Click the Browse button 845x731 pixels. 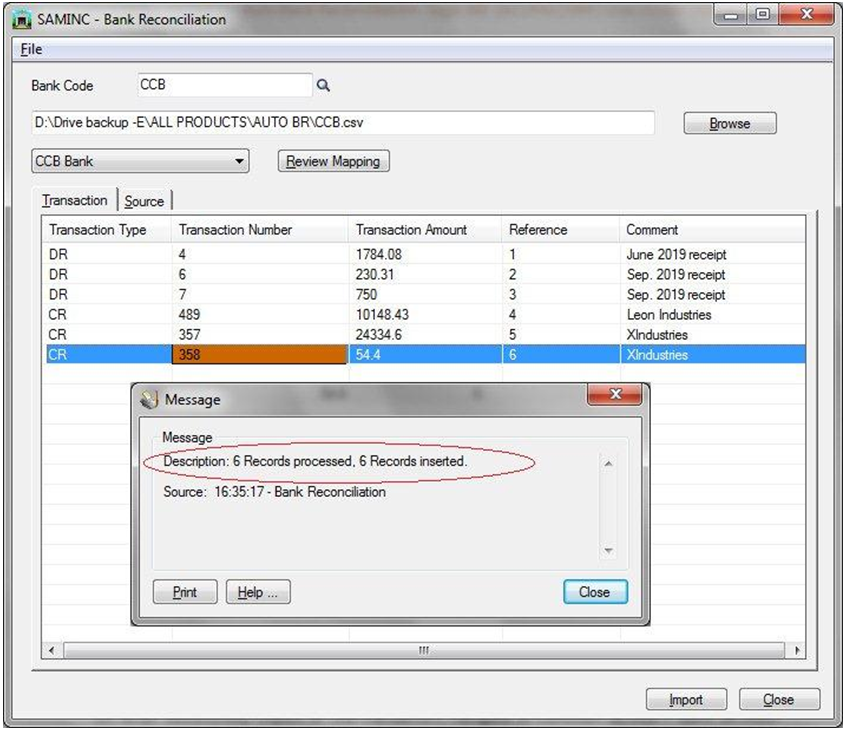(x=730, y=123)
